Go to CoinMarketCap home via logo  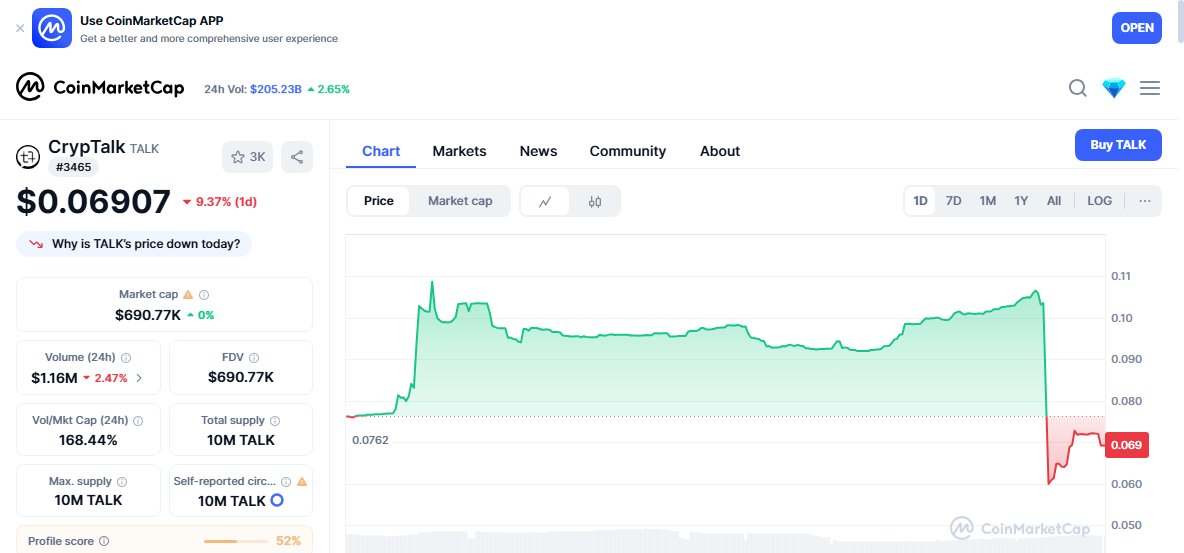100,87
